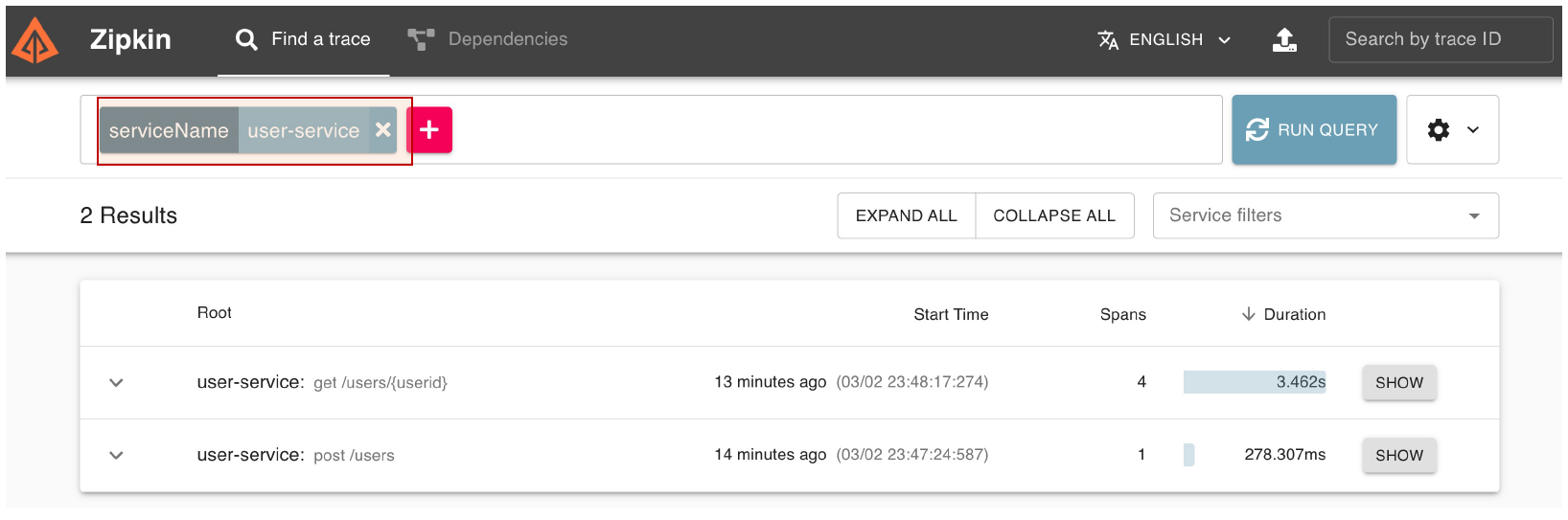This screenshot has height=520, width=1568.
Task: Sort by Duration arrow
Action: click(x=1248, y=314)
